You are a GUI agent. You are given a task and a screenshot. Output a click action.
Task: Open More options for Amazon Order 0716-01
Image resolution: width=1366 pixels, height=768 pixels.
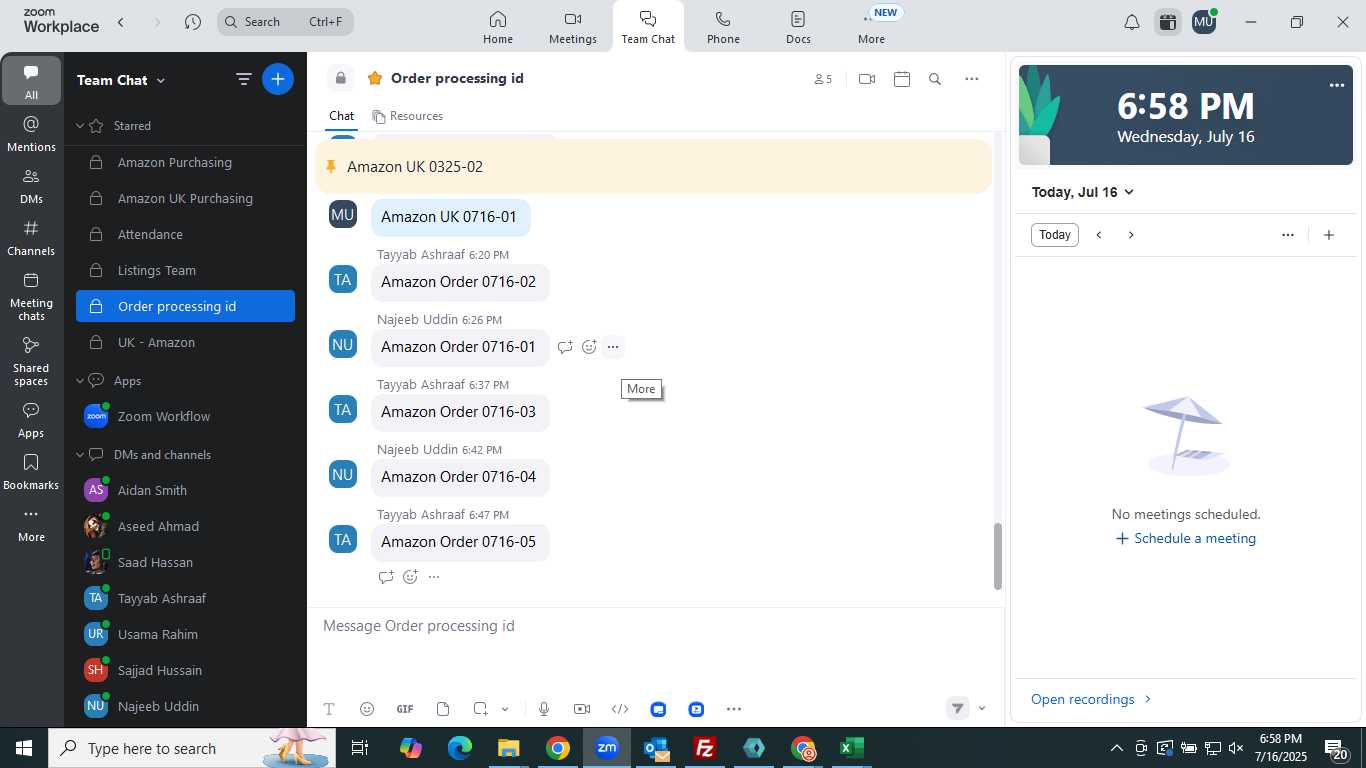click(613, 347)
